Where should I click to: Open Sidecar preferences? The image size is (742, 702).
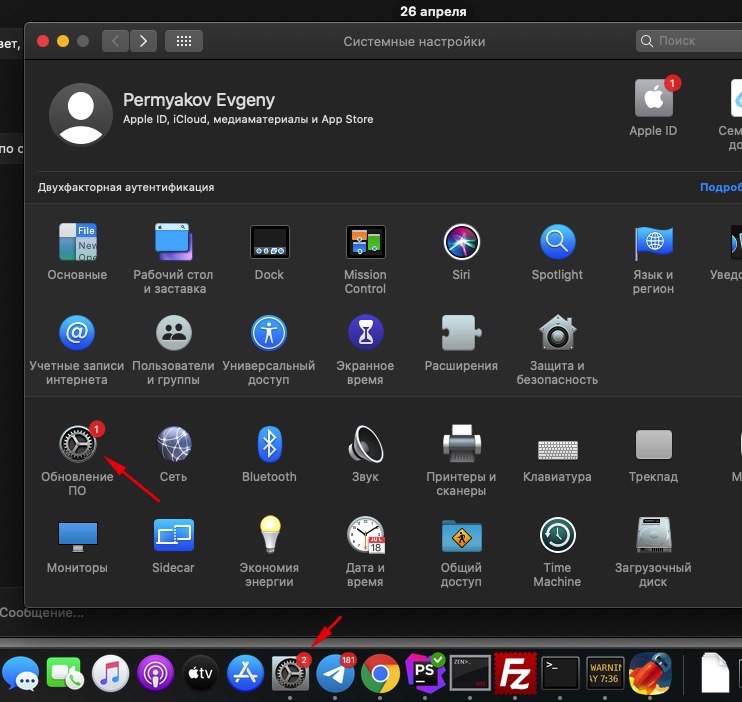pos(173,536)
